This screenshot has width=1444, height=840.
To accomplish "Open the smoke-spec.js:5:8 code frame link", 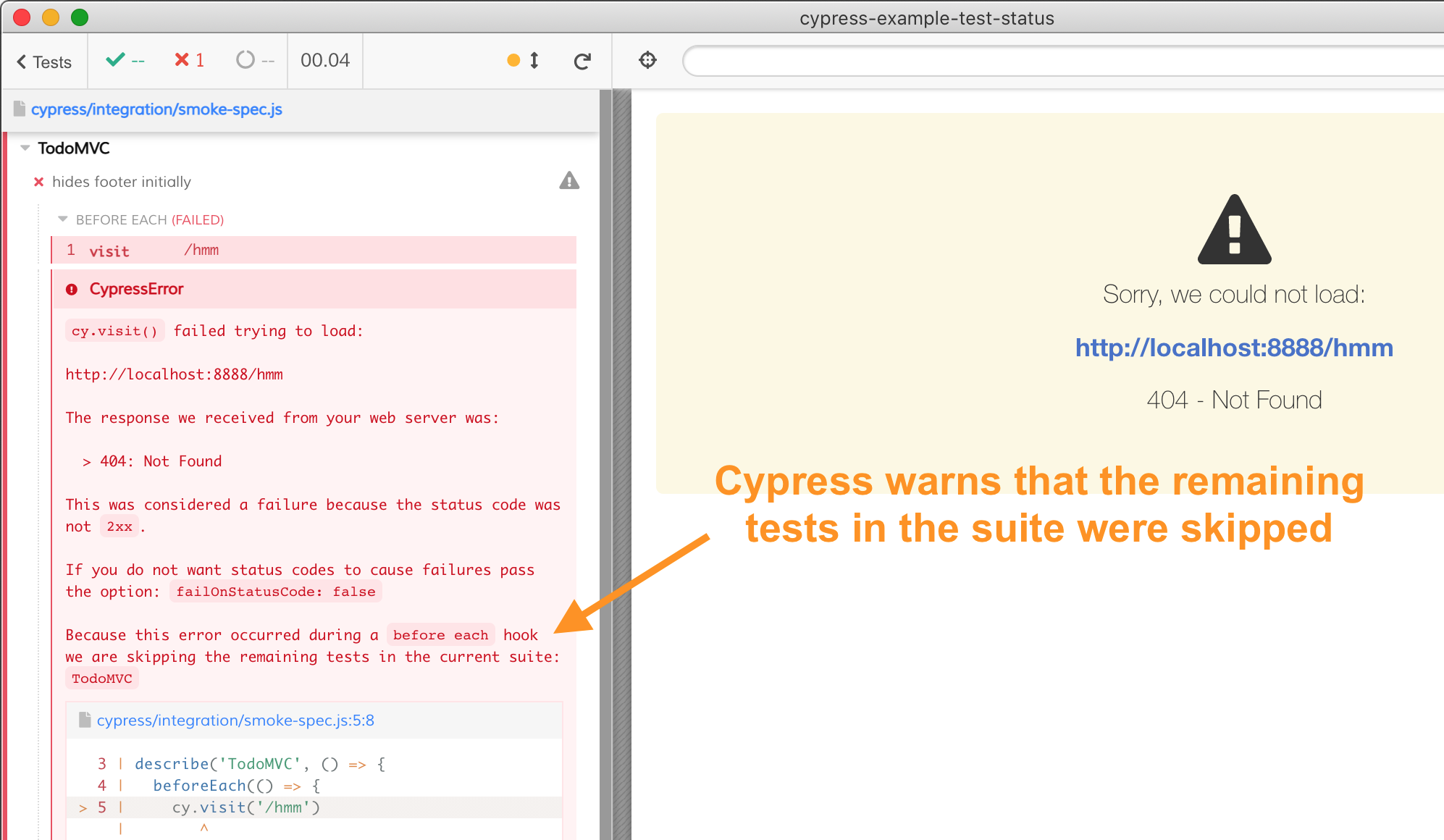I will tap(235, 720).
